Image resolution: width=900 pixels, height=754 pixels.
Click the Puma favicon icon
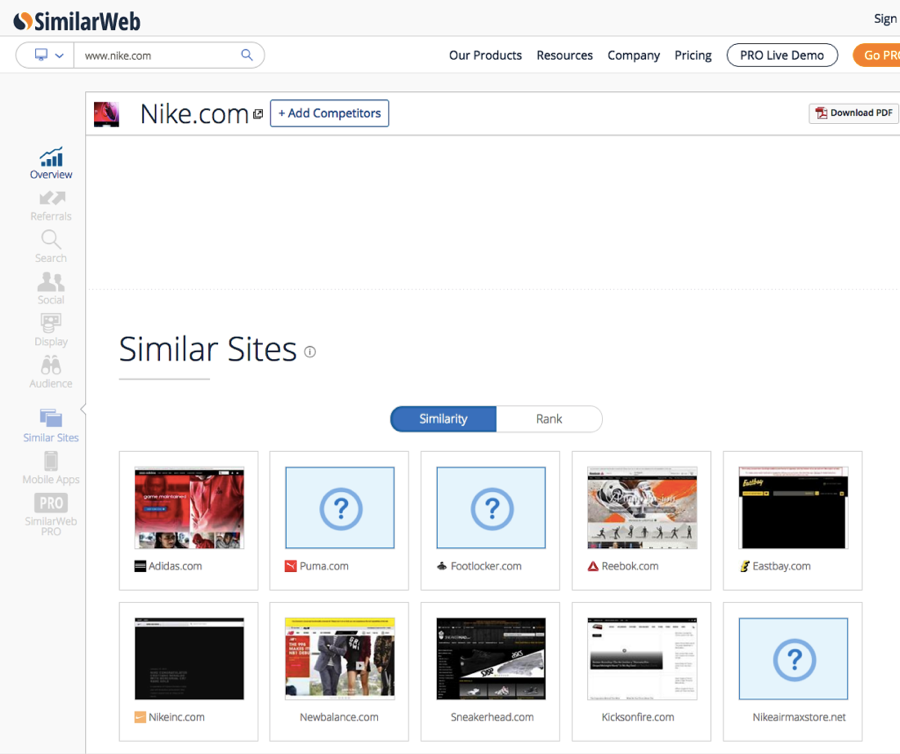click(291, 566)
